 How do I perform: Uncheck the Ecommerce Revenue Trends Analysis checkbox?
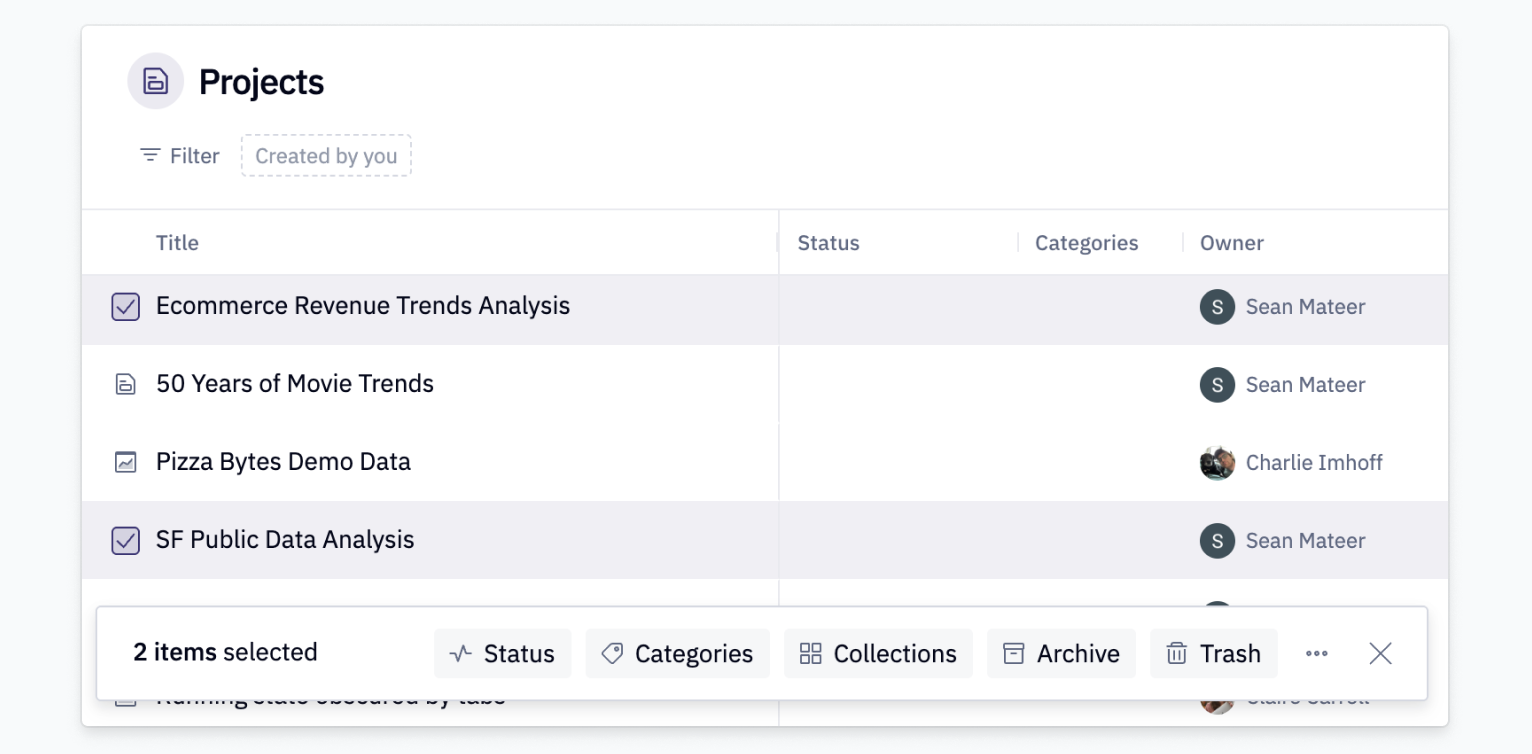click(x=125, y=306)
